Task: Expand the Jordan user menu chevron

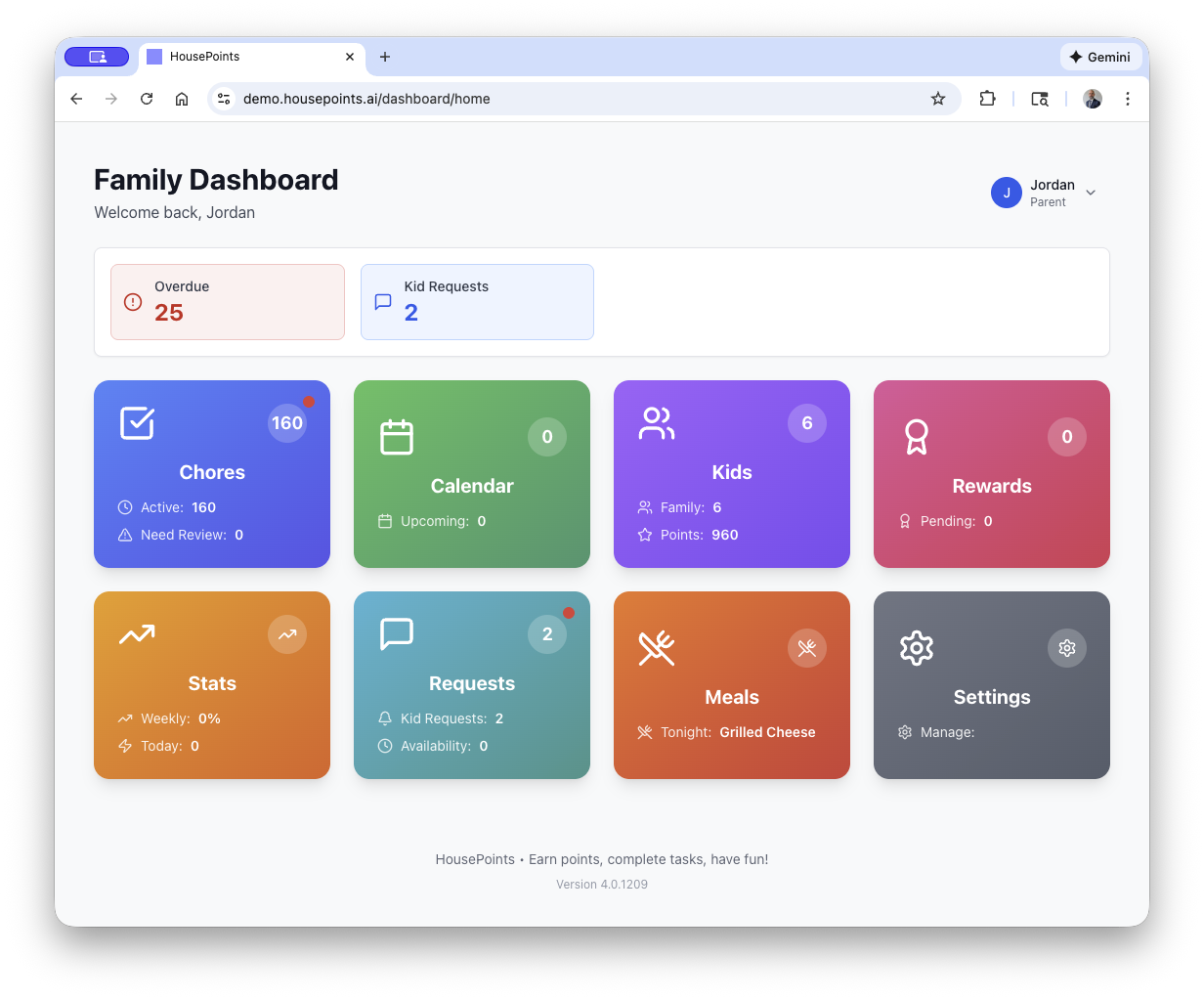Action: tap(1091, 193)
